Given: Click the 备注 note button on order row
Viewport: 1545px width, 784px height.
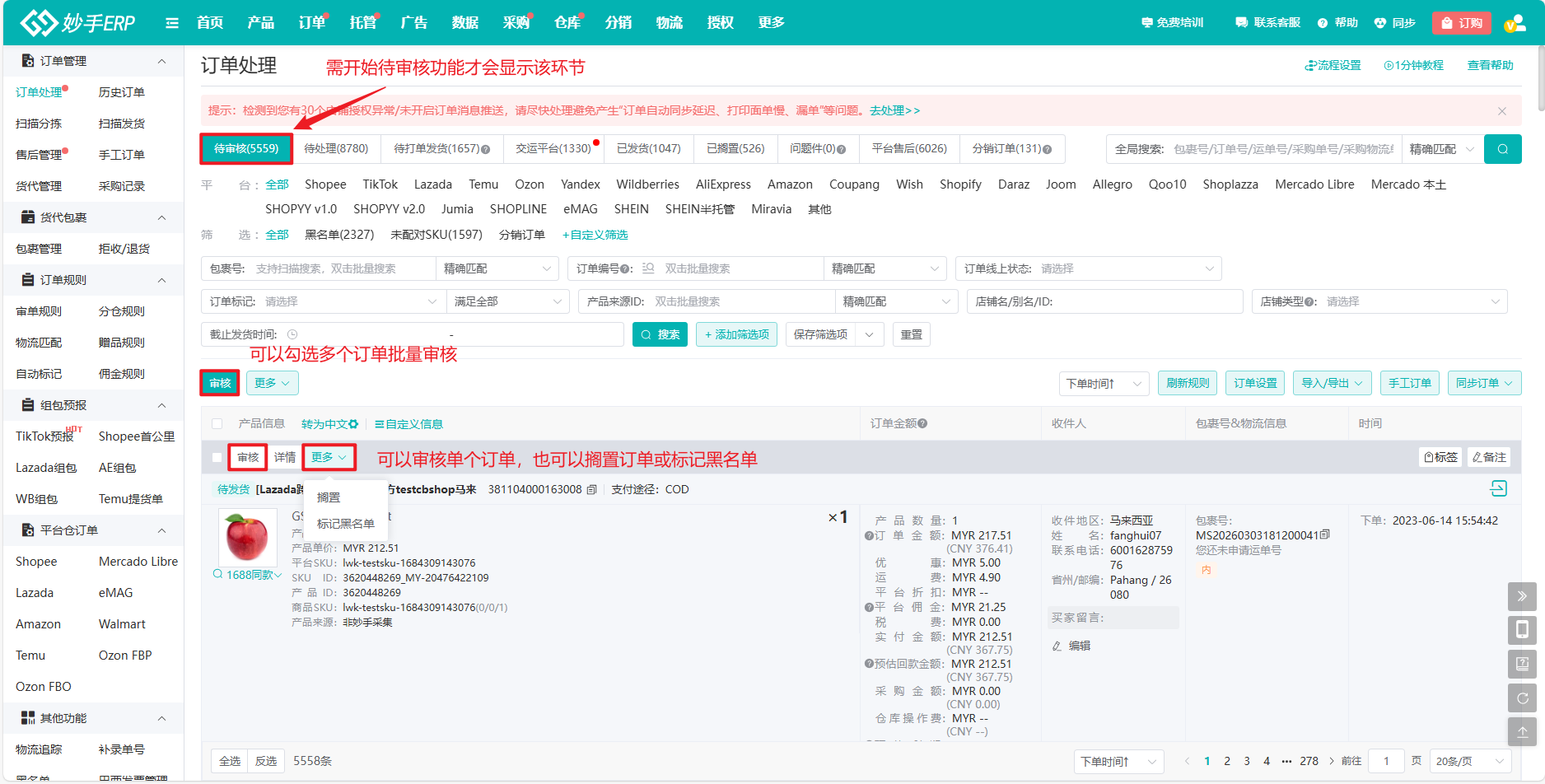Looking at the screenshot, I should coord(1489,457).
